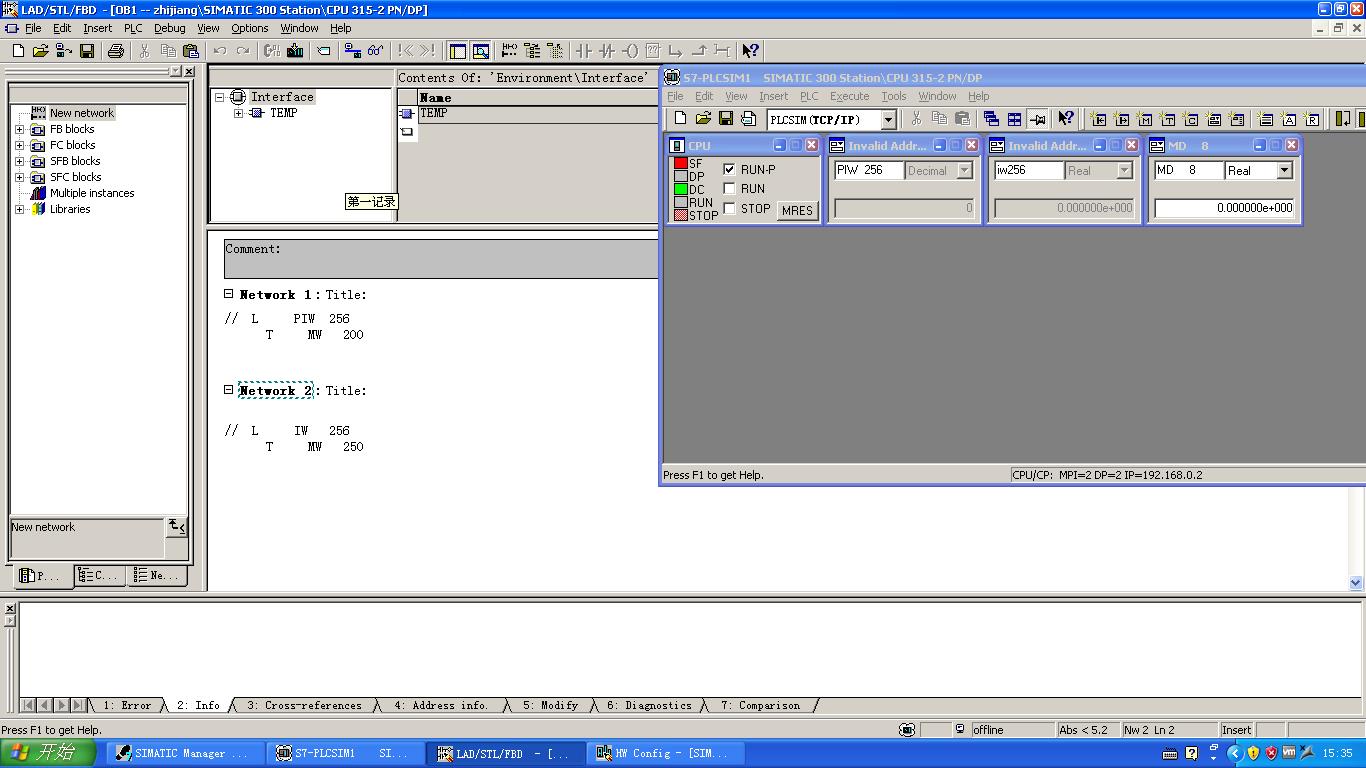Viewport: 1366px width, 768px height.
Task: Toggle the monitor eyeglasses icon
Action: [x=376, y=51]
